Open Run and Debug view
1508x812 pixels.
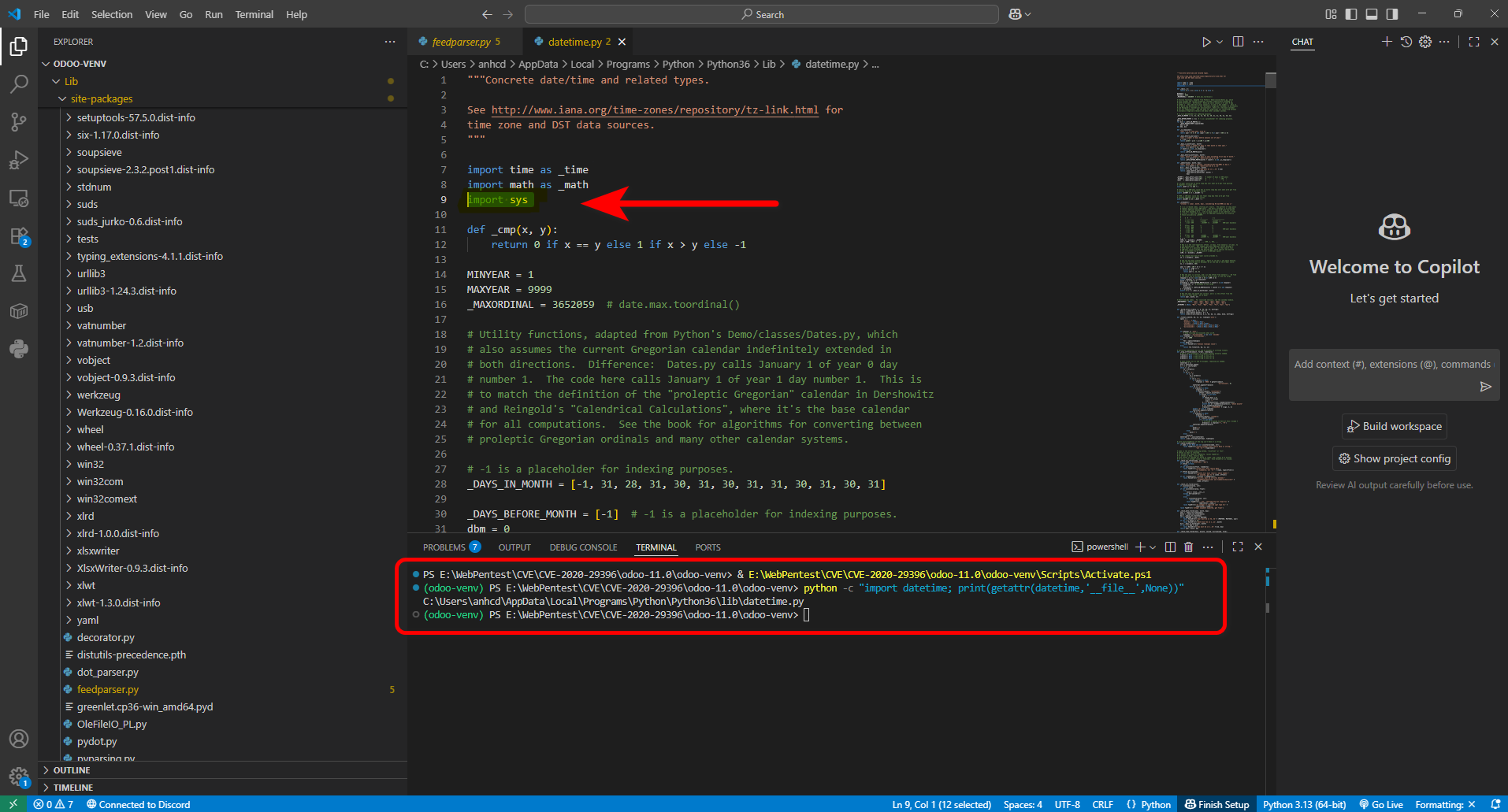(x=19, y=160)
